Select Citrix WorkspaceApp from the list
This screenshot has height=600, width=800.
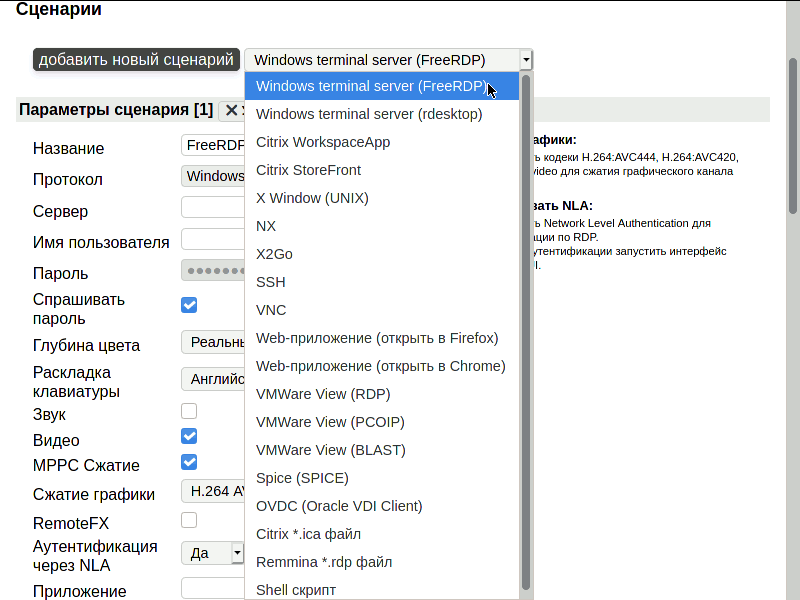point(323,142)
